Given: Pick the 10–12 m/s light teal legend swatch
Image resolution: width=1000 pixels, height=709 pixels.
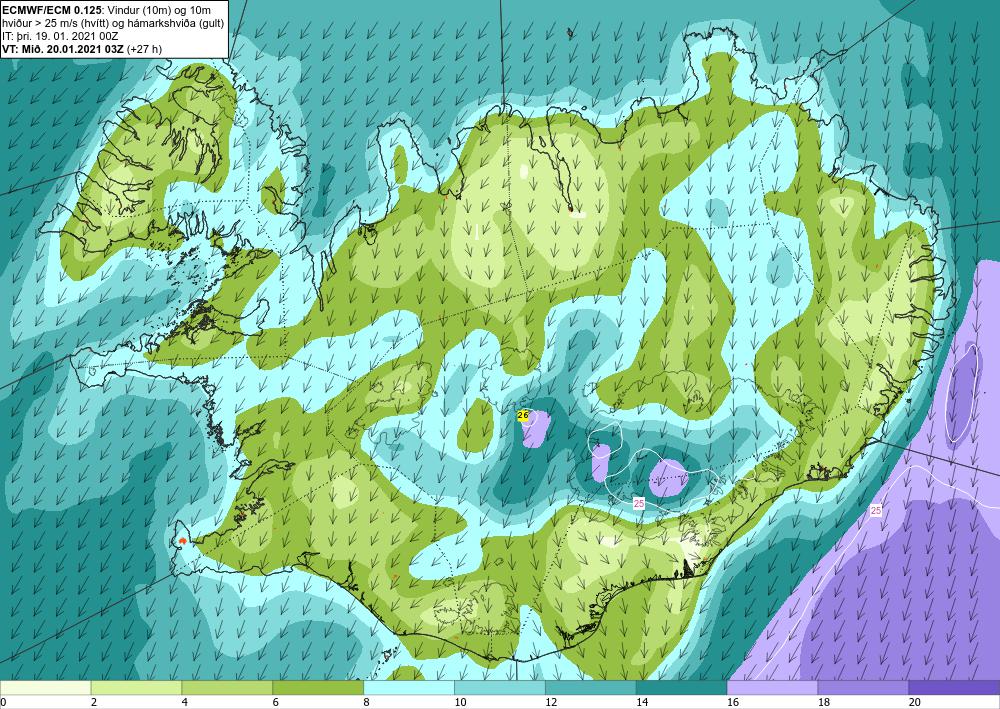Looking at the screenshot, I should (x=499, y=687).
